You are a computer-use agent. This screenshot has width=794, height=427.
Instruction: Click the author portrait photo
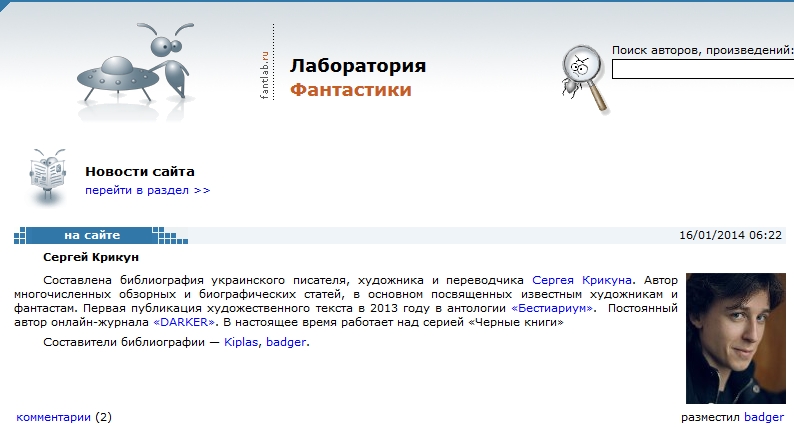coord(734,337)
